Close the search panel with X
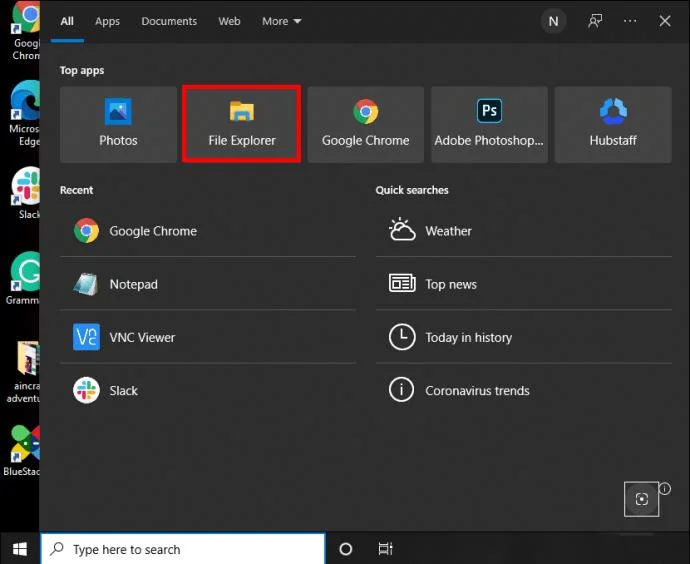The width and height of the screenshot is (690, 564). (664, 21)
